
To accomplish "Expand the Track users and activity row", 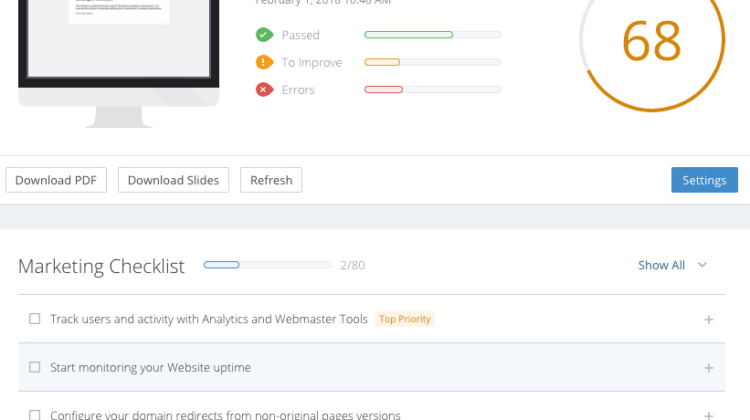I will 708,320.
